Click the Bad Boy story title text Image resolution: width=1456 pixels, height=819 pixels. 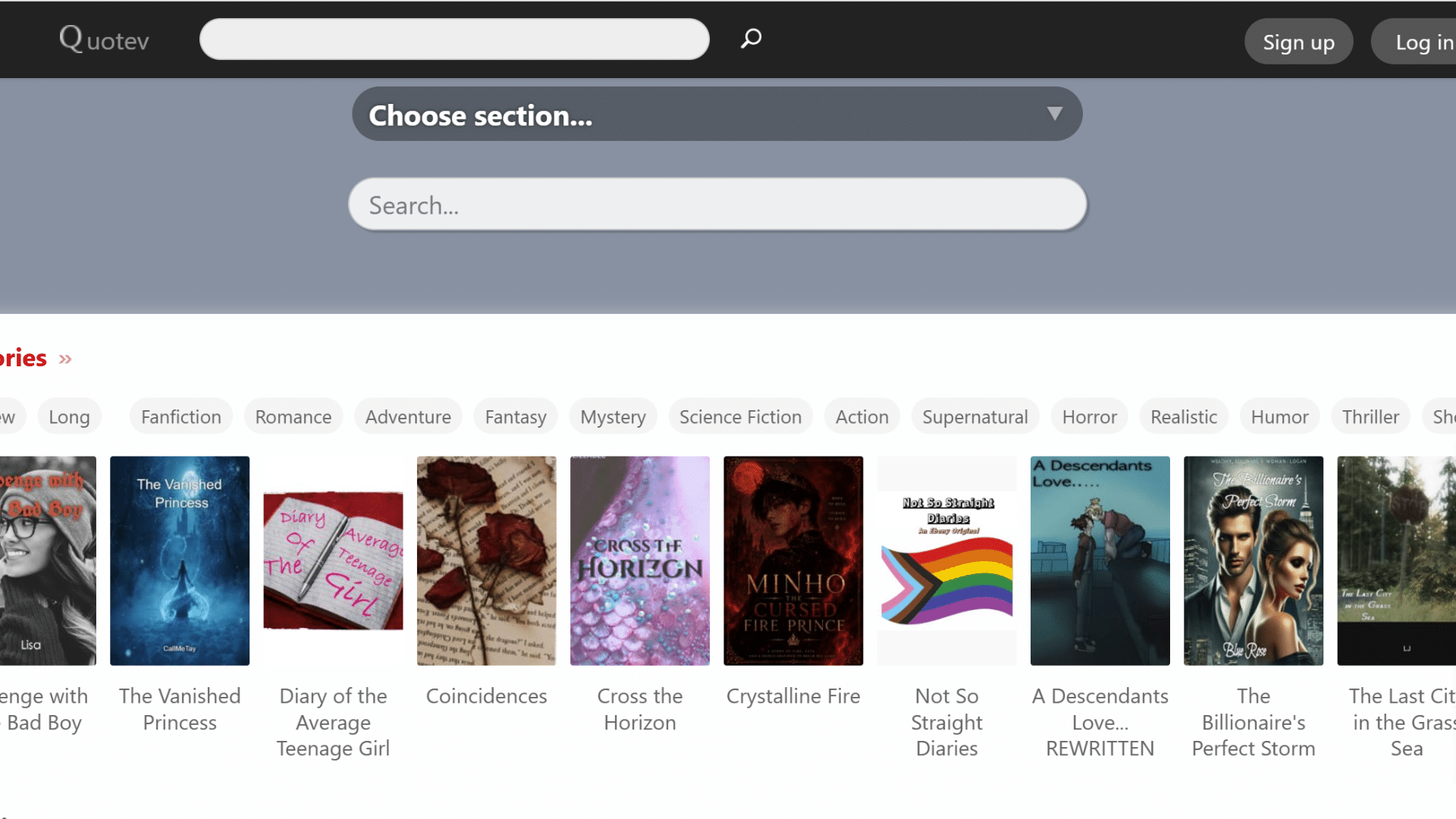click(x=44, y=709)
